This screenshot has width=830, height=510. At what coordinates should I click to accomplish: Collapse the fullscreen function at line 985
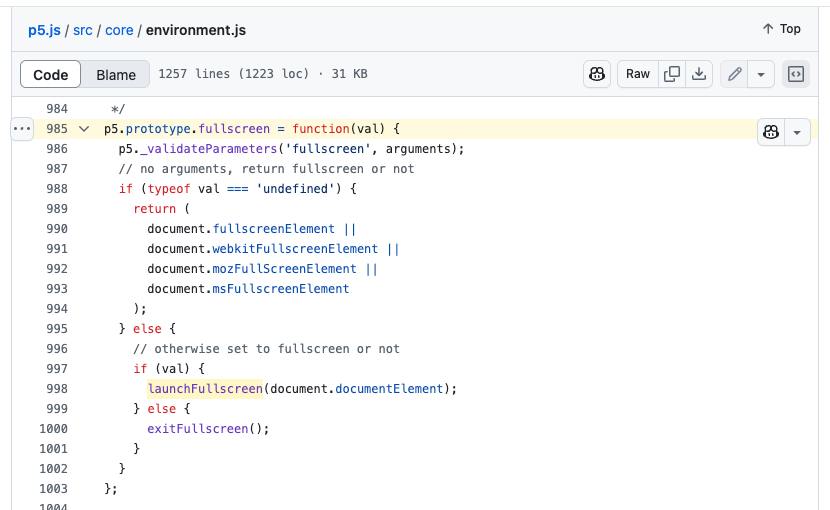84,129
